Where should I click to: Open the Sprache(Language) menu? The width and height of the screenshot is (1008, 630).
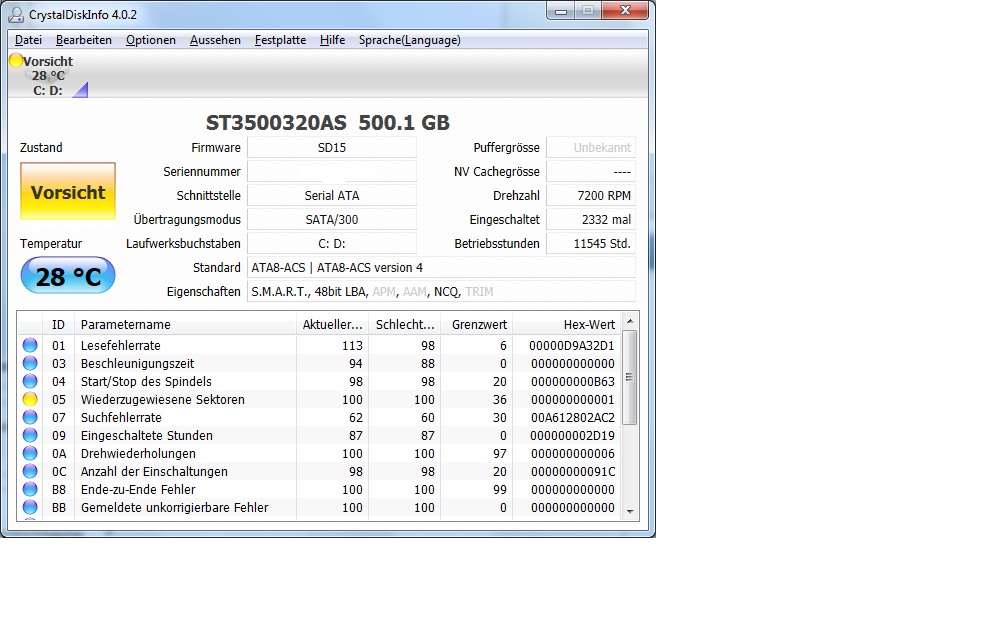pyautogui.click(x=410, y=40)
